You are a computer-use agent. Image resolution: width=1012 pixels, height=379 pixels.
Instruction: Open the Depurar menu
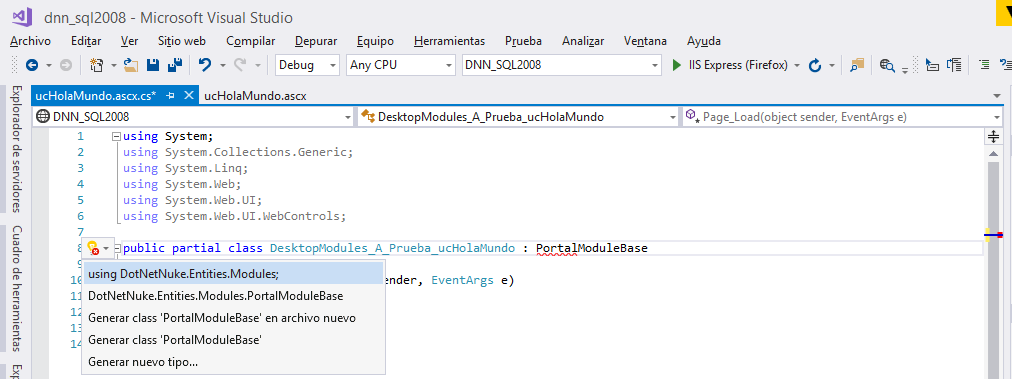(x=316, y=41)
